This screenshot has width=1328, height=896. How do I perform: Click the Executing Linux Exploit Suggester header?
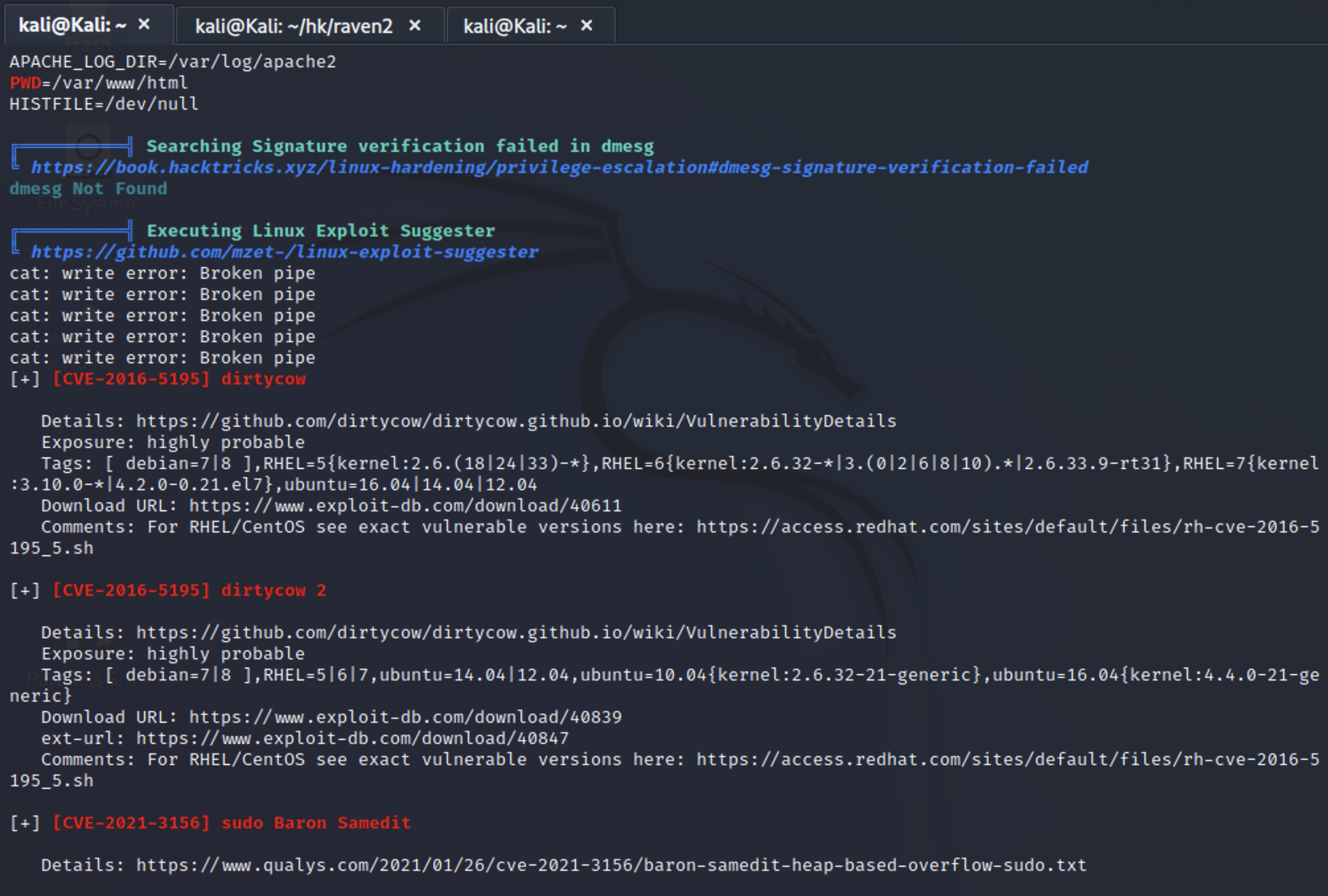coord(320,231)
